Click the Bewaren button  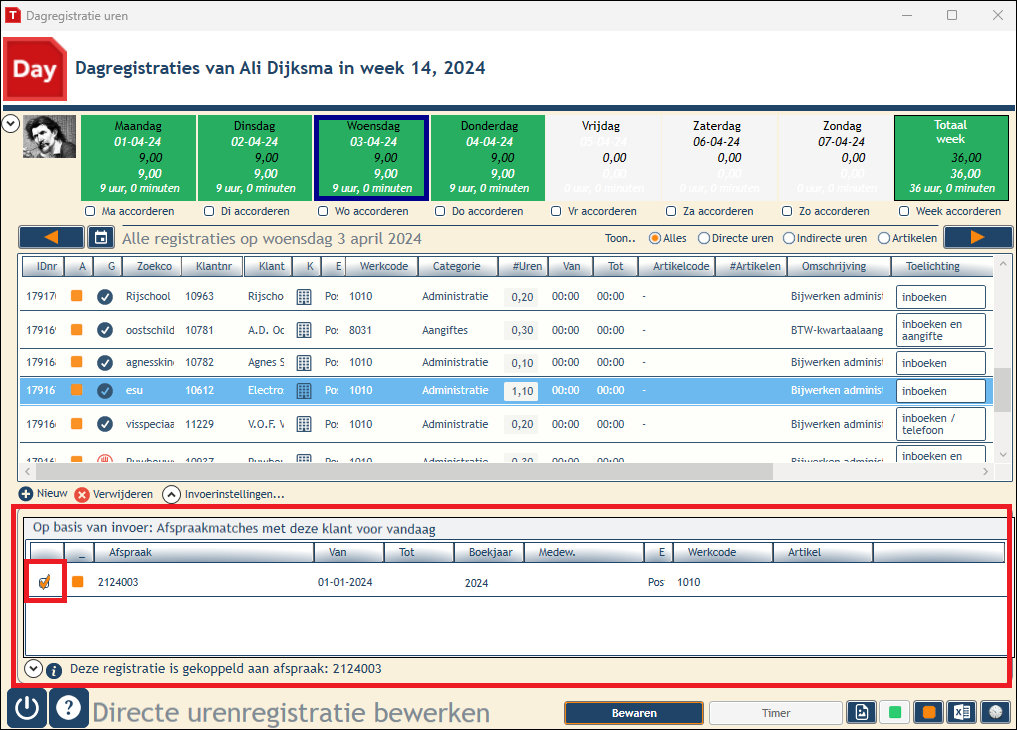634,713
